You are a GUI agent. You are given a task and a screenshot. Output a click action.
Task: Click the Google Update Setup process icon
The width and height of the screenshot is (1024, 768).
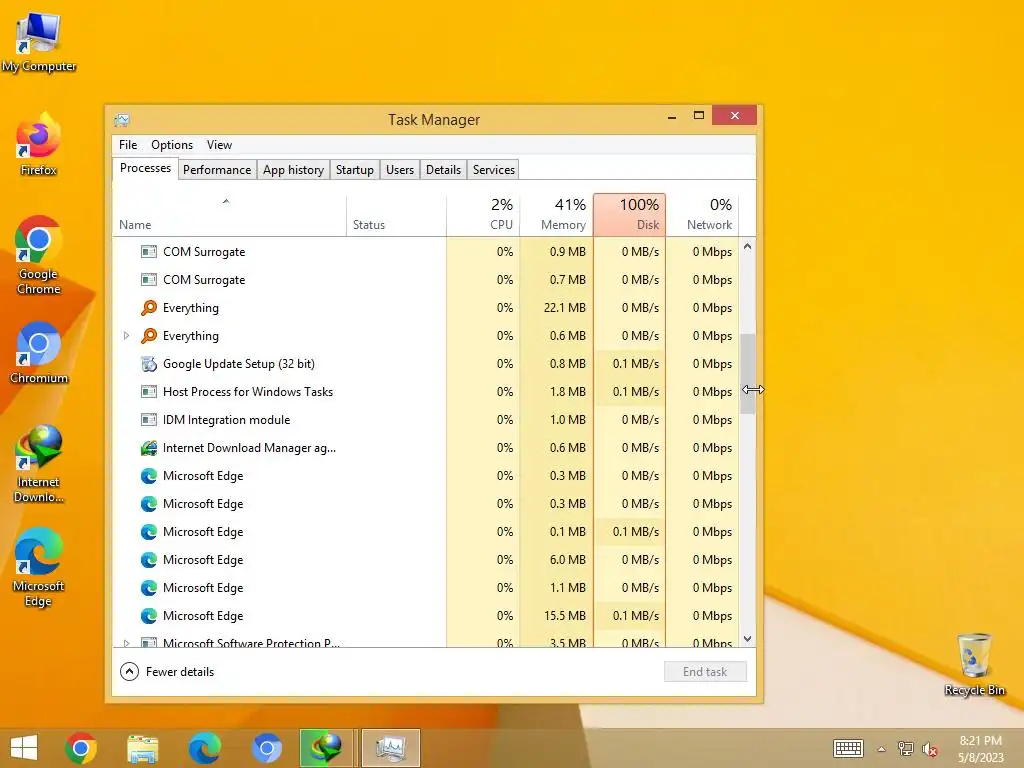(x=149, y=364)
